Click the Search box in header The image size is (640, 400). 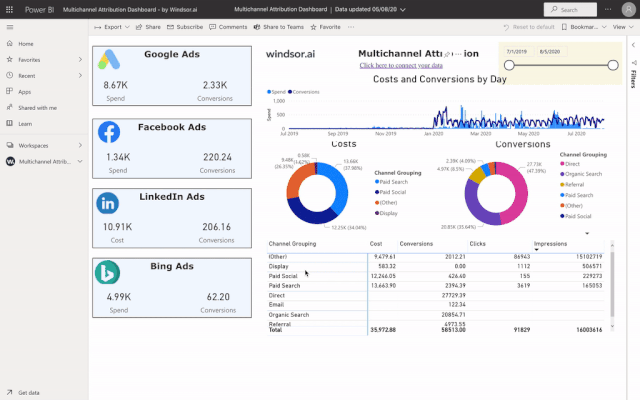pyautogui.click(x=570, y=9)
